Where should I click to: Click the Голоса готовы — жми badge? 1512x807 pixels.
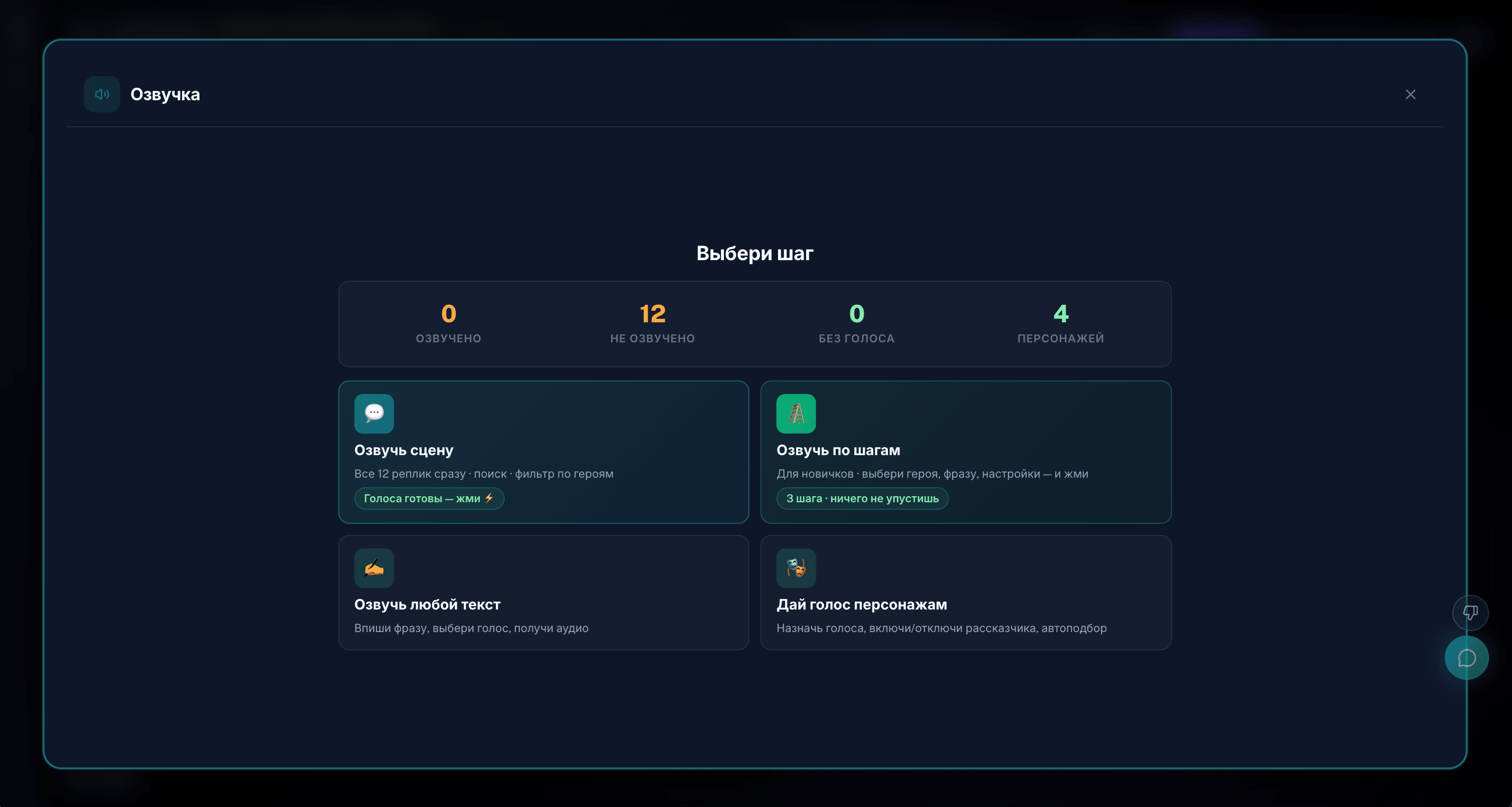429,498
